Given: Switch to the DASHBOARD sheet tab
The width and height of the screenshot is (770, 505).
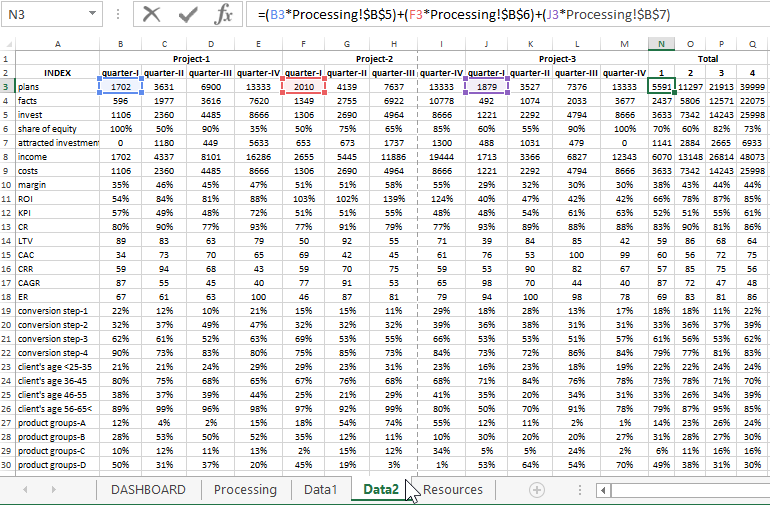Looking at the screenshot, I should point(148,490).
